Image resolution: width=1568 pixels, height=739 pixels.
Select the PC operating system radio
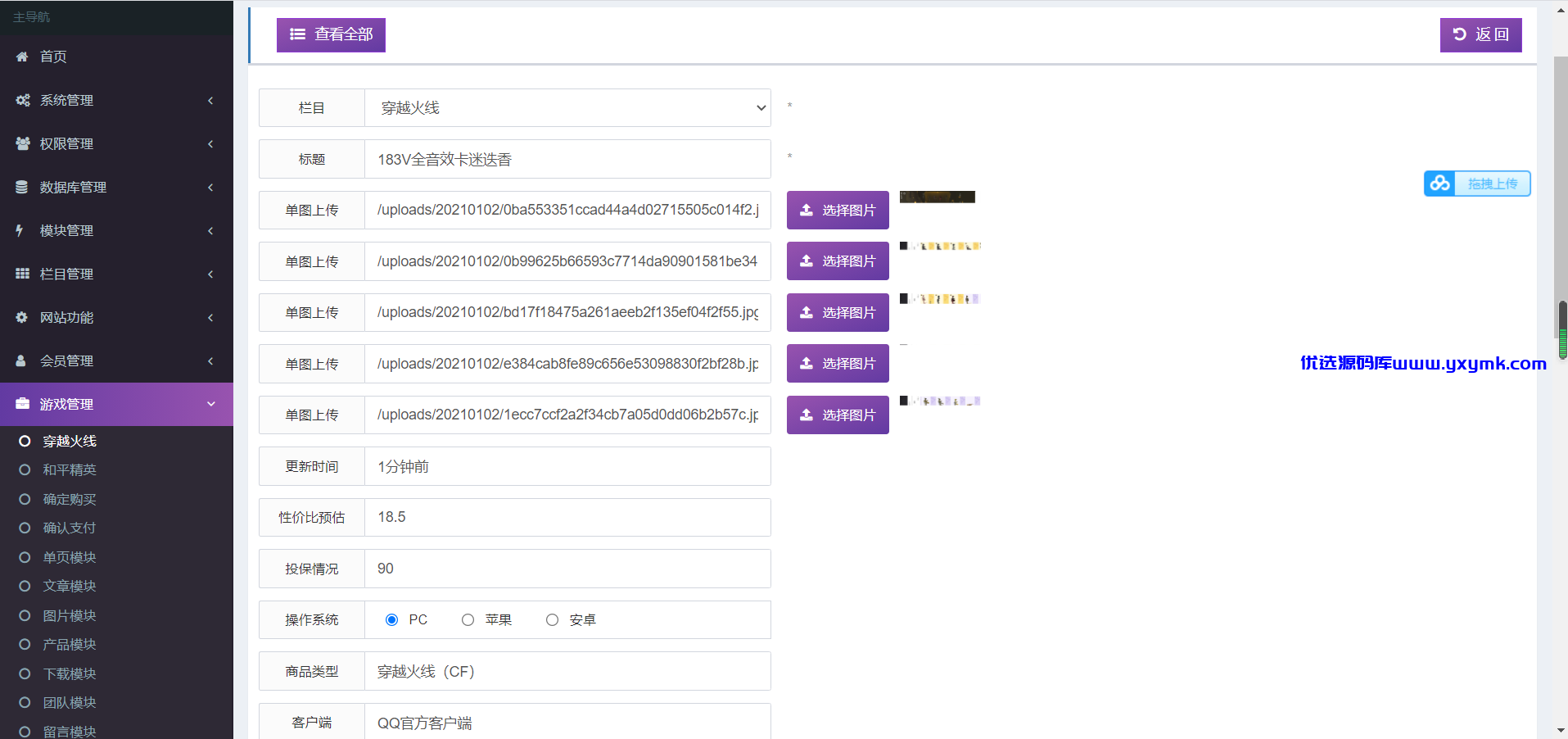(391, 620)
